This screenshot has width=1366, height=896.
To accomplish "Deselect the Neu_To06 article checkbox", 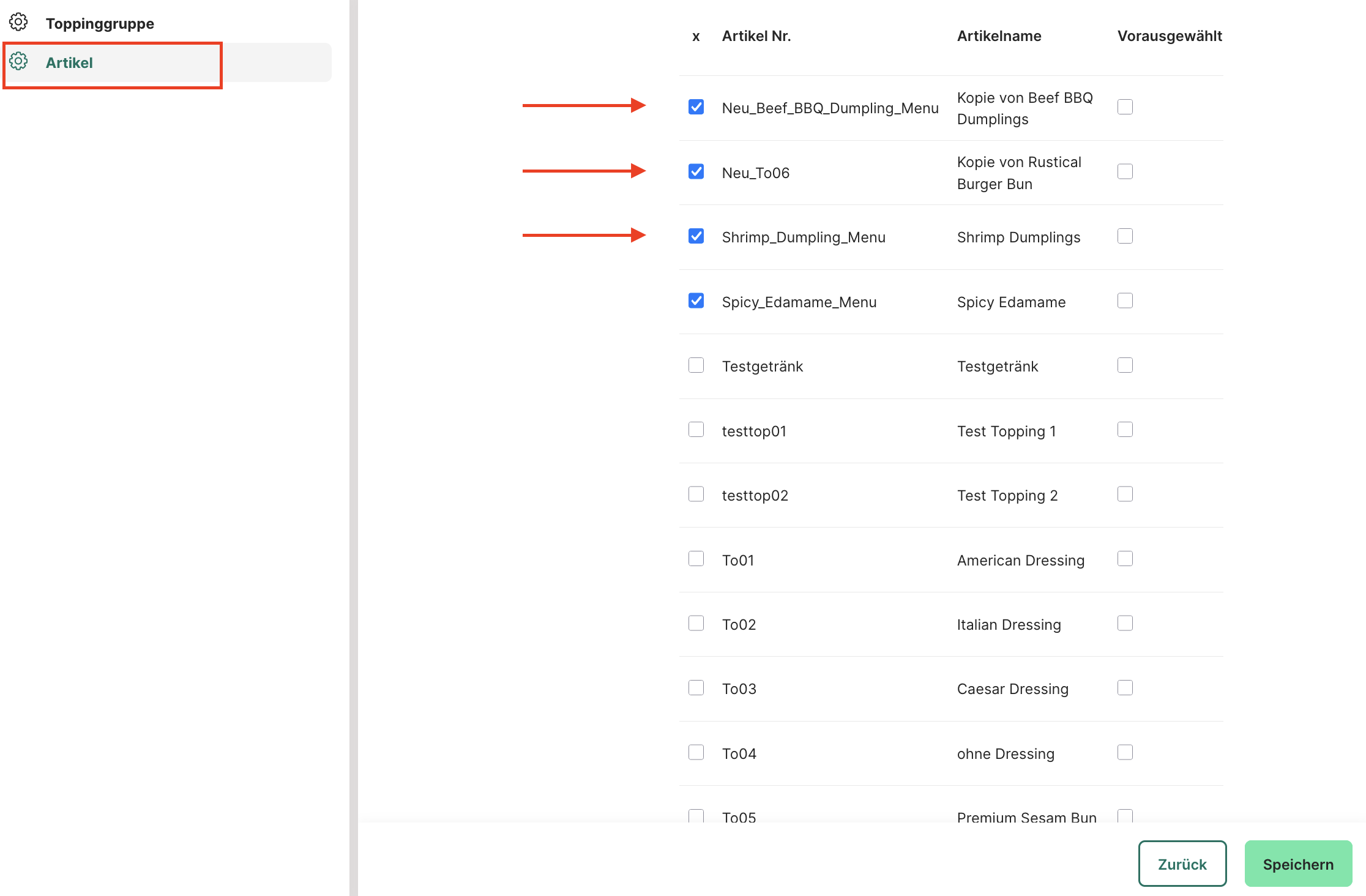I will click(x=696, y=171).
